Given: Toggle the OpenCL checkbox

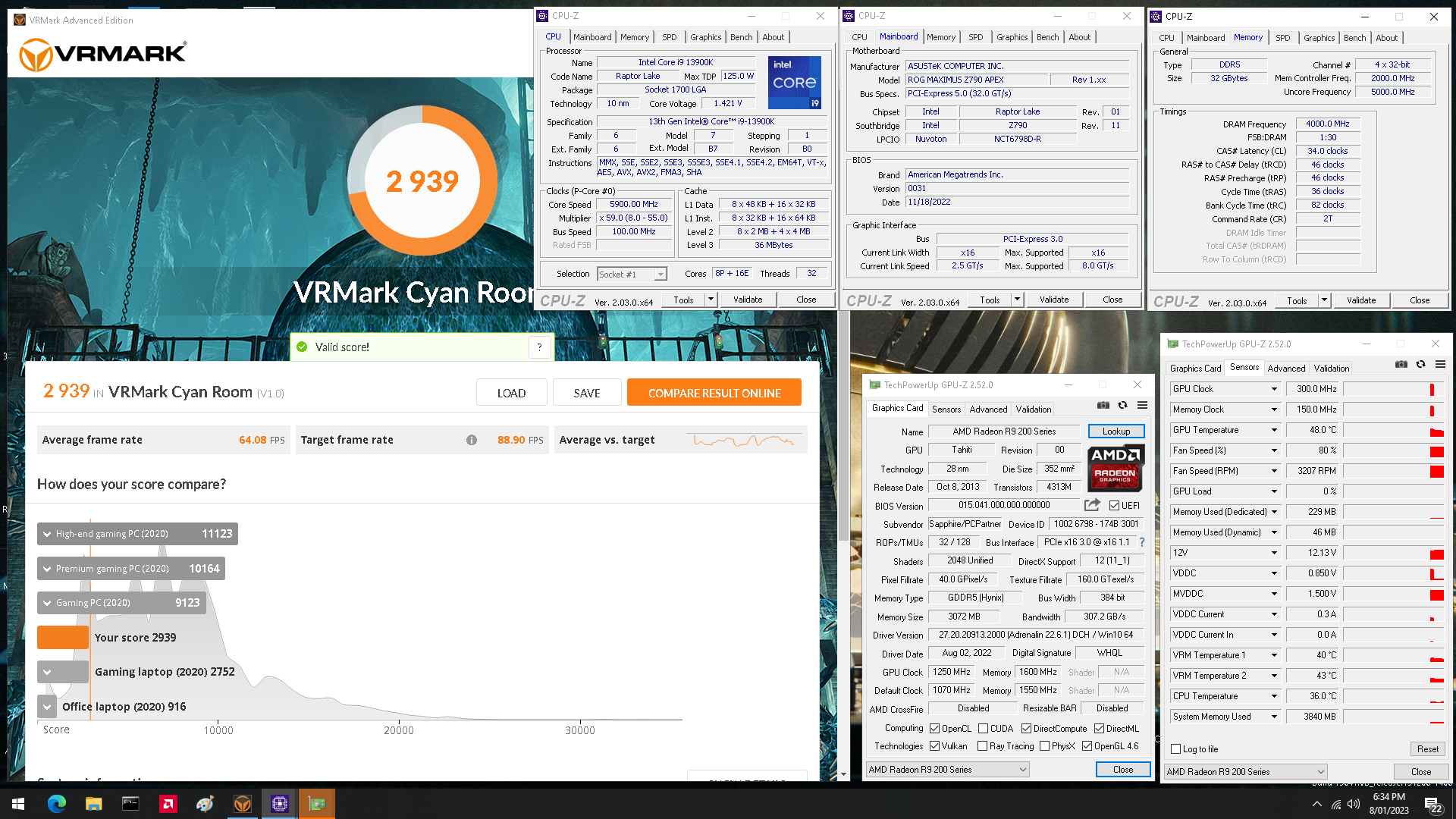Looking at the screenshot, I should pos(934,728).
